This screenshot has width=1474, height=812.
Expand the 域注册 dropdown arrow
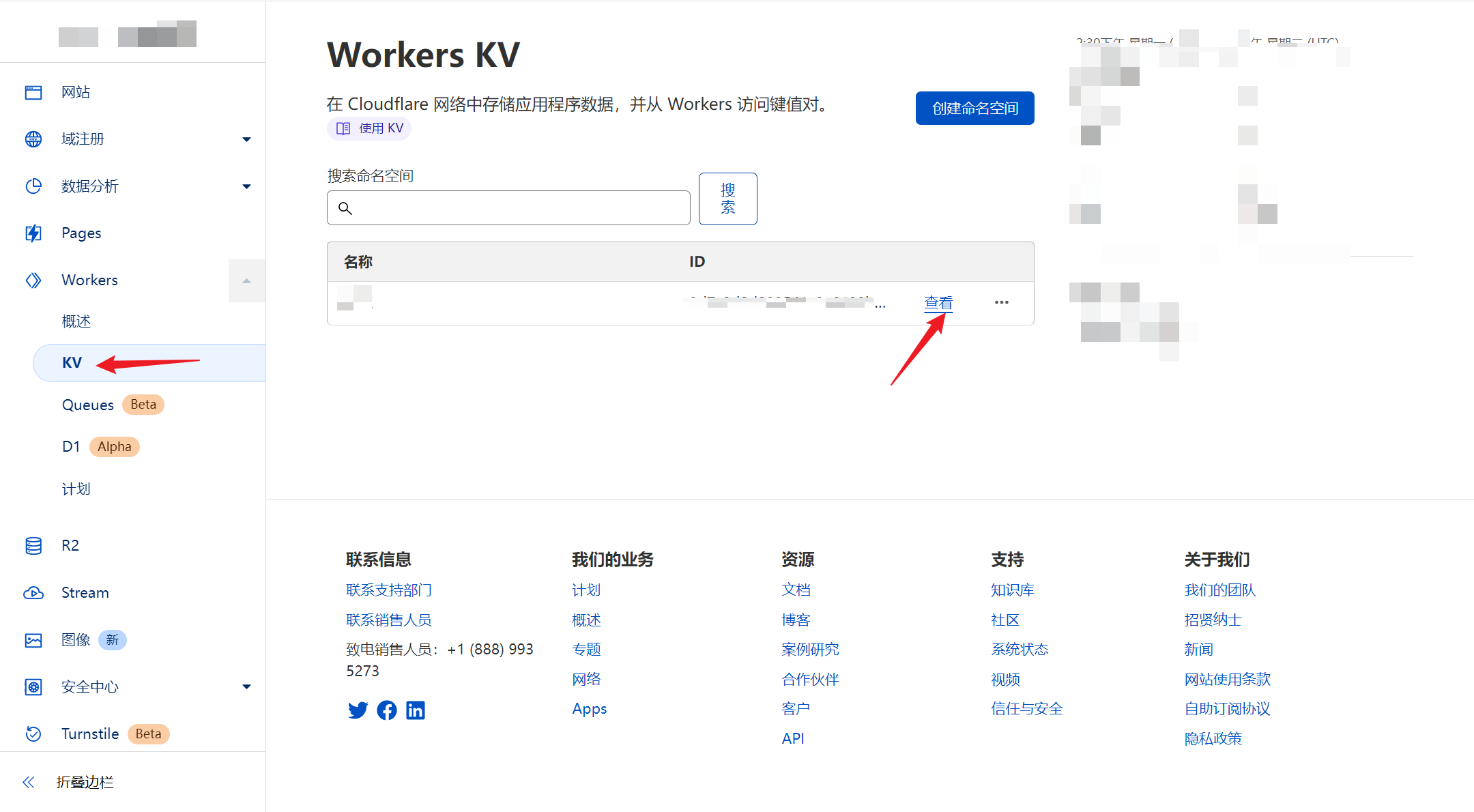coord(246,139)
